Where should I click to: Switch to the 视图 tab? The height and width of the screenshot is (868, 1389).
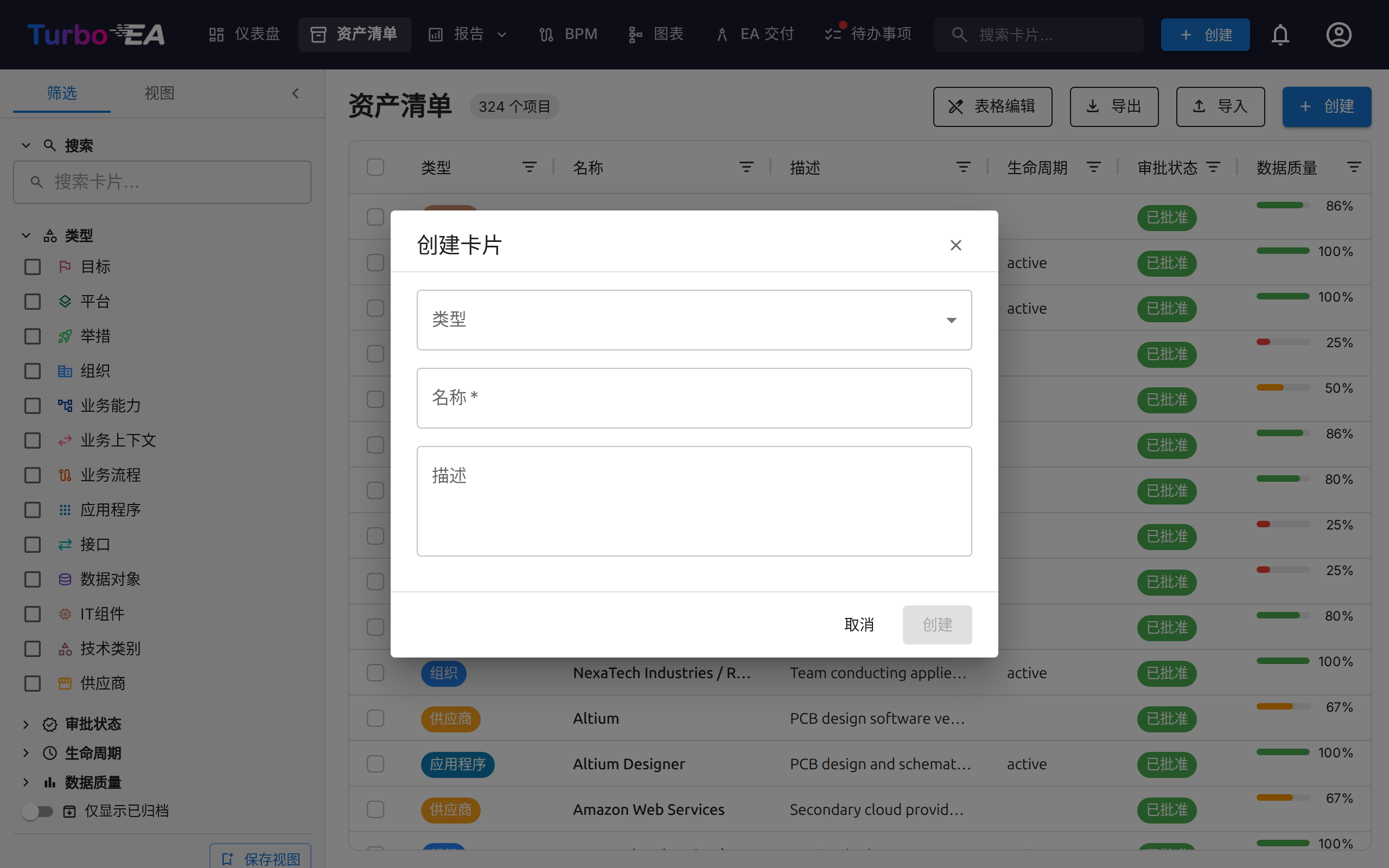159,93
